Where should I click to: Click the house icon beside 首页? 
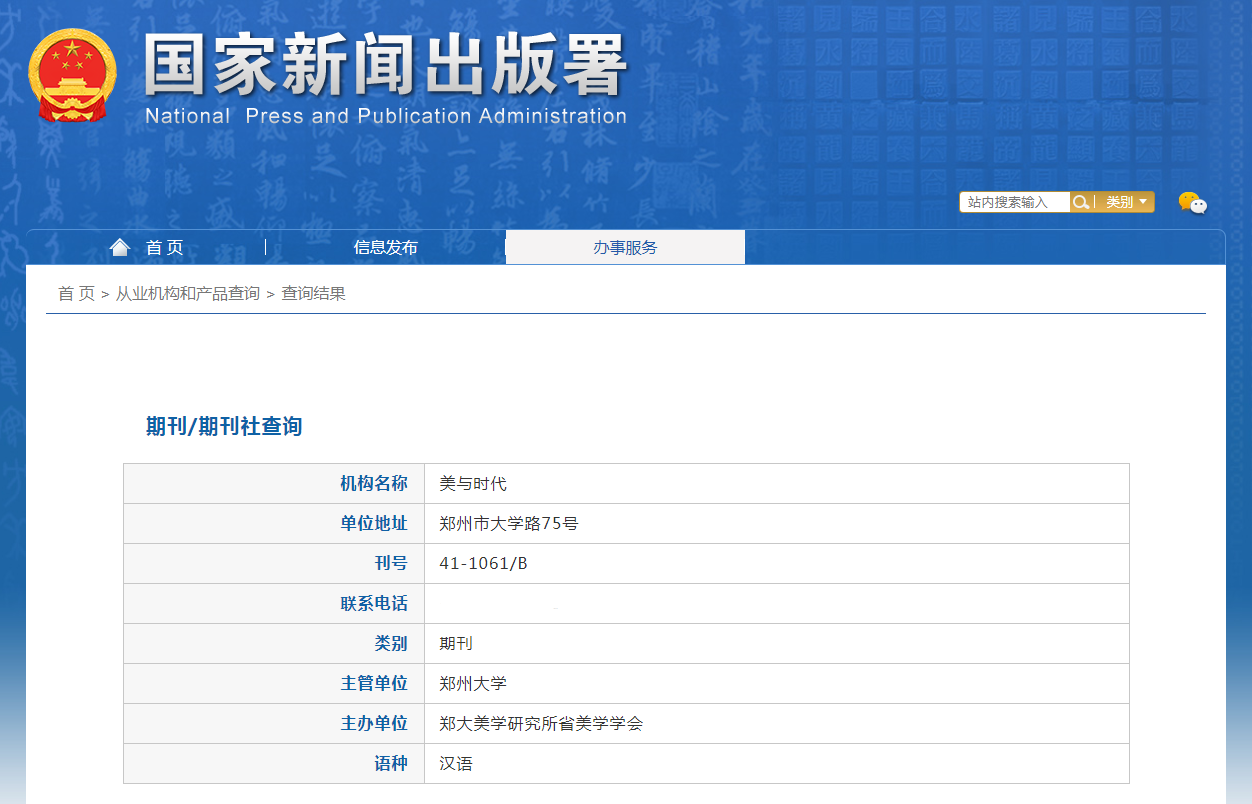(120, 247)
